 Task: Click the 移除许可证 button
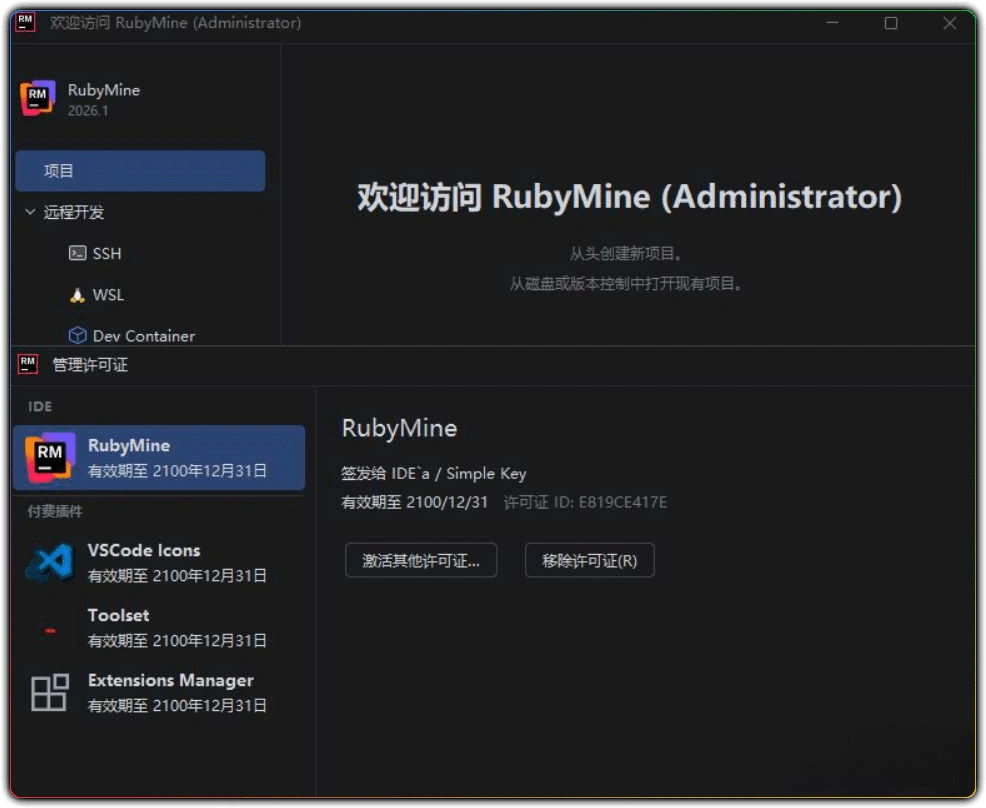click(x=589, y=560)
